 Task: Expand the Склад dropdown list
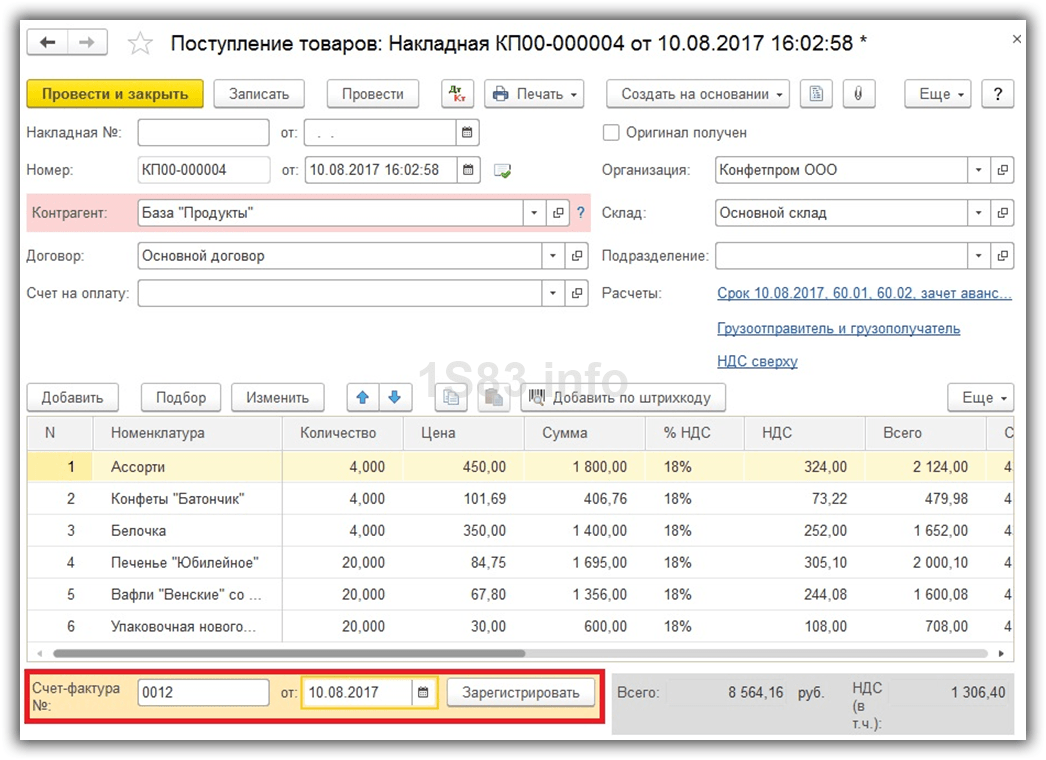(x=979, y=213)
